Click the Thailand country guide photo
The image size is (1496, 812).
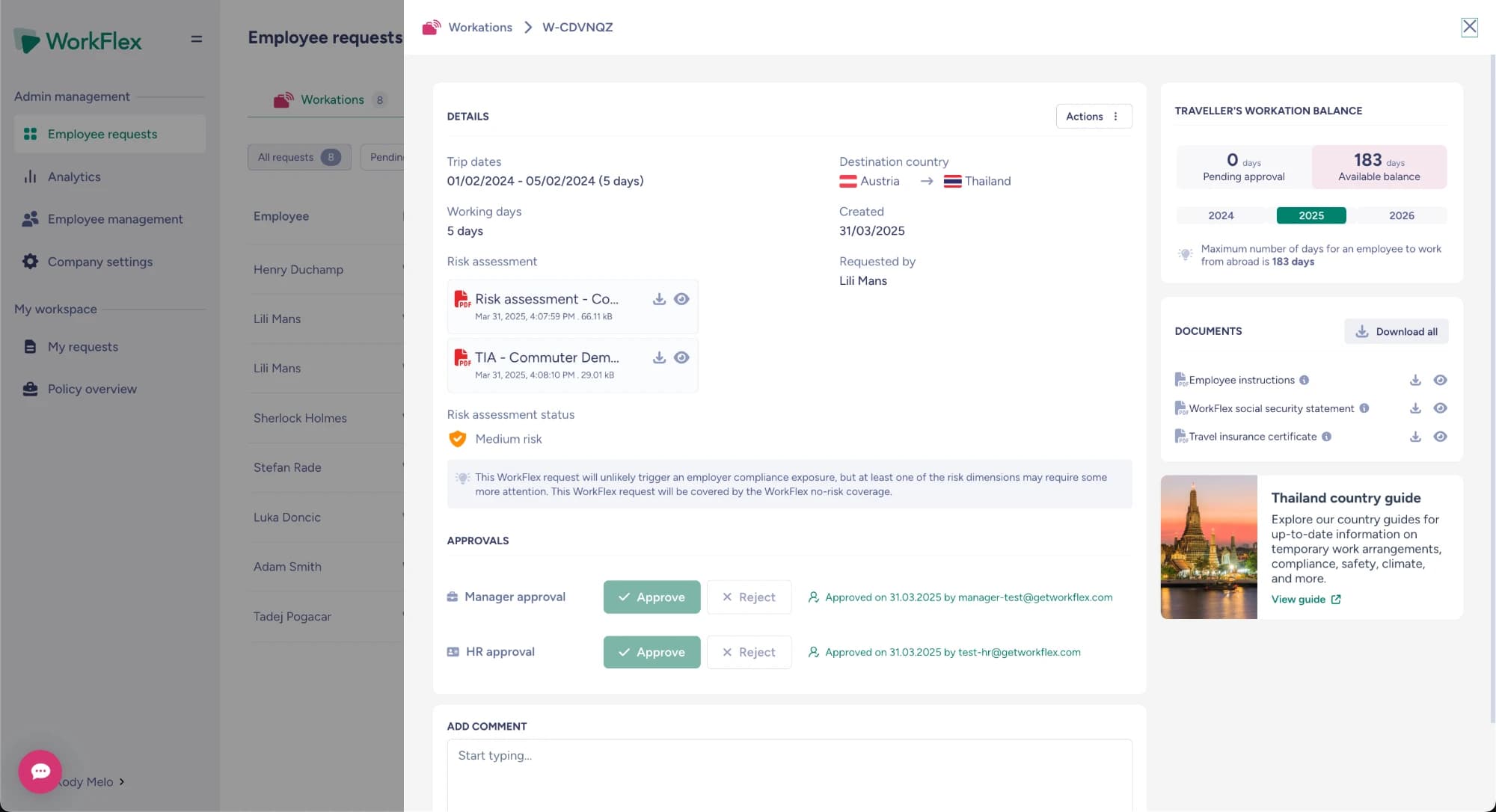tap(1209, 547)
